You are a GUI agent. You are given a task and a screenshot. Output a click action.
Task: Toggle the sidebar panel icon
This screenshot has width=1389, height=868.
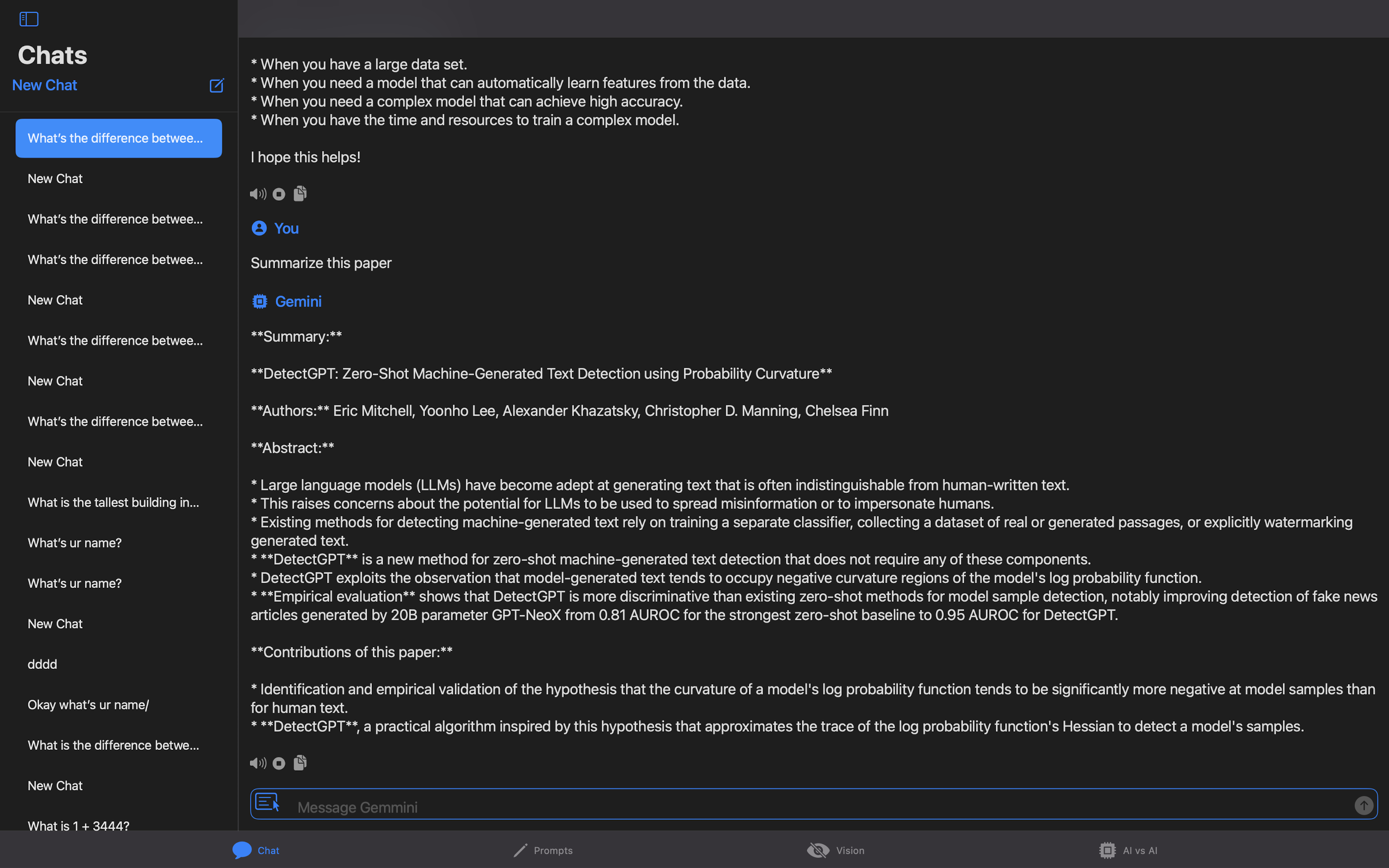[x=29, y=19]
